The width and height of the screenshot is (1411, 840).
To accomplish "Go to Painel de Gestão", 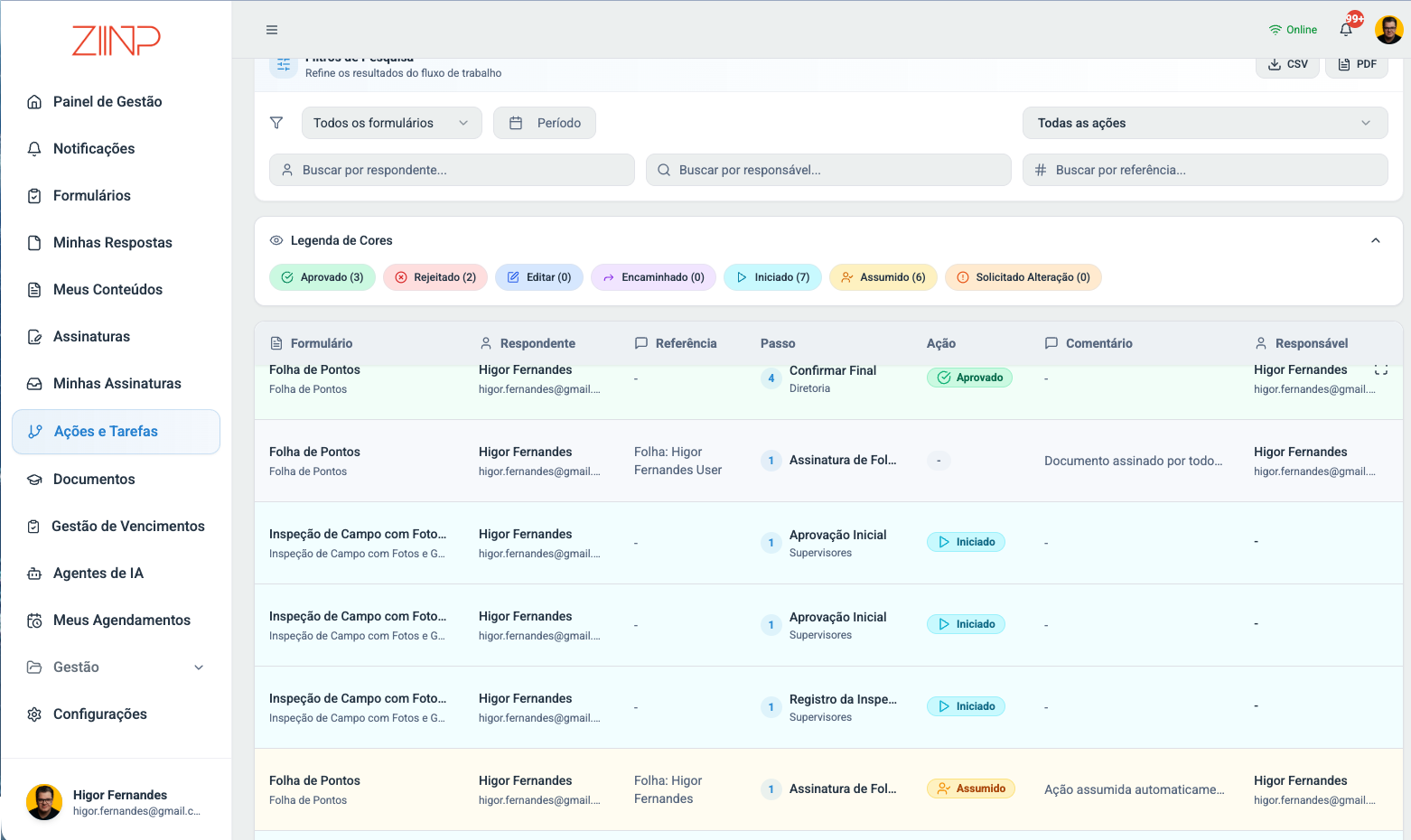I will (116, 101).
